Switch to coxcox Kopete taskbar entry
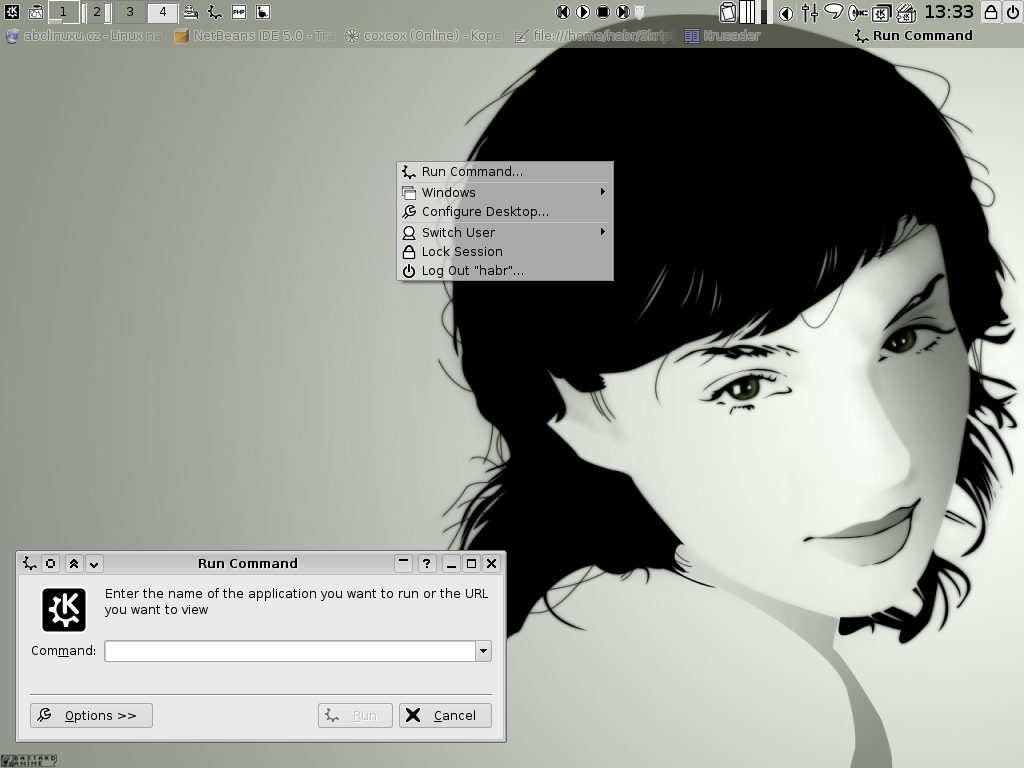Screen dimensions: 1024x768 (x=424, y=36)
